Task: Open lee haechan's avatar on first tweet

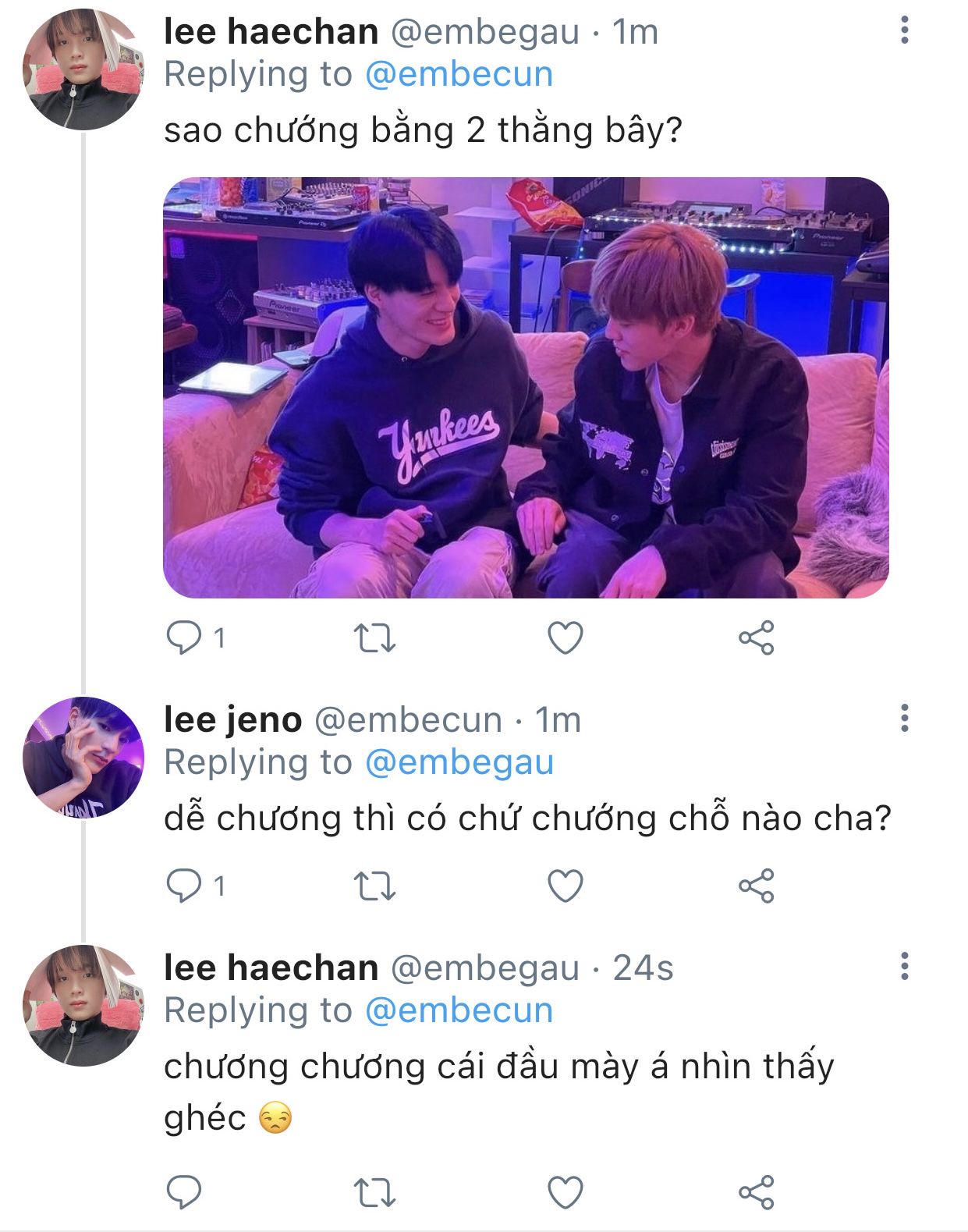Action: click(x=83, y=69)
